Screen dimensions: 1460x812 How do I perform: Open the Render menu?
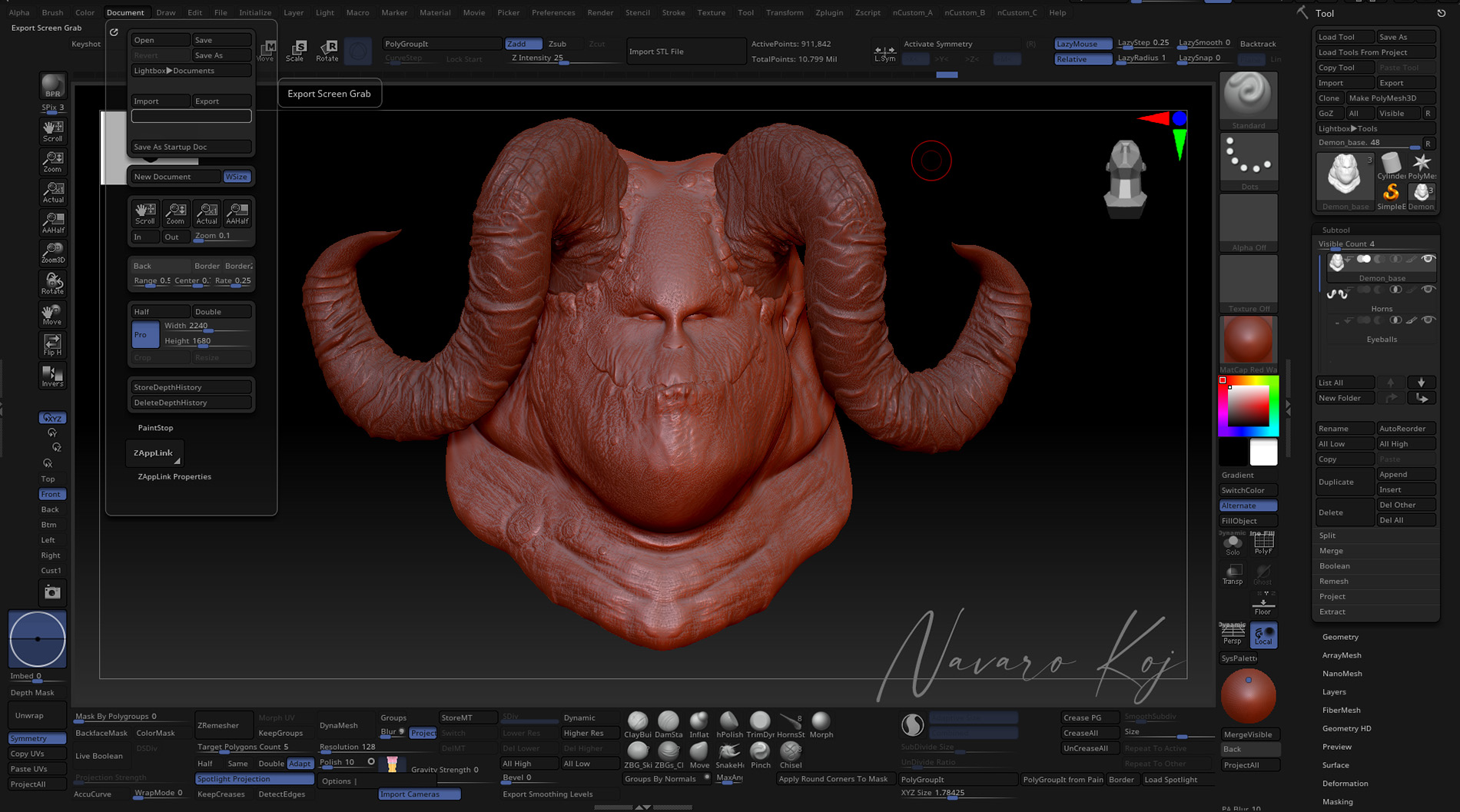tap(600, 12)
